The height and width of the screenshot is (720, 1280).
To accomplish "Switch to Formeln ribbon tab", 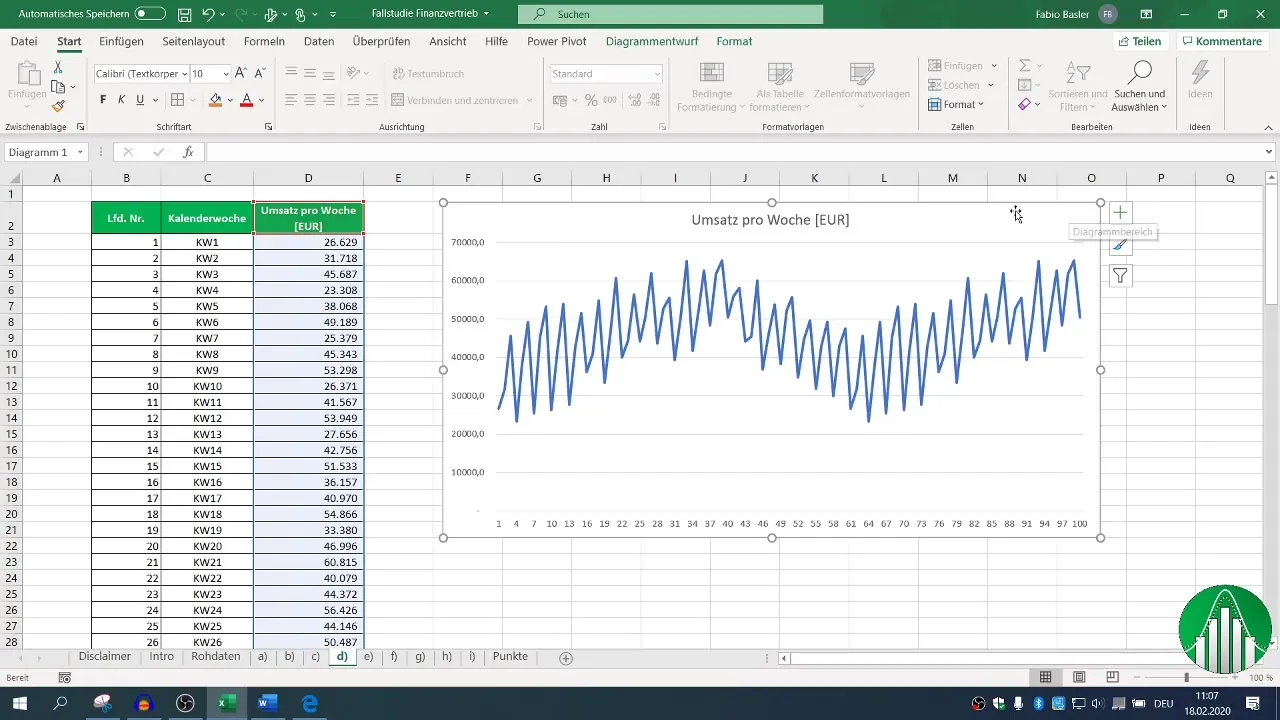I will click(x=264, y=42).
